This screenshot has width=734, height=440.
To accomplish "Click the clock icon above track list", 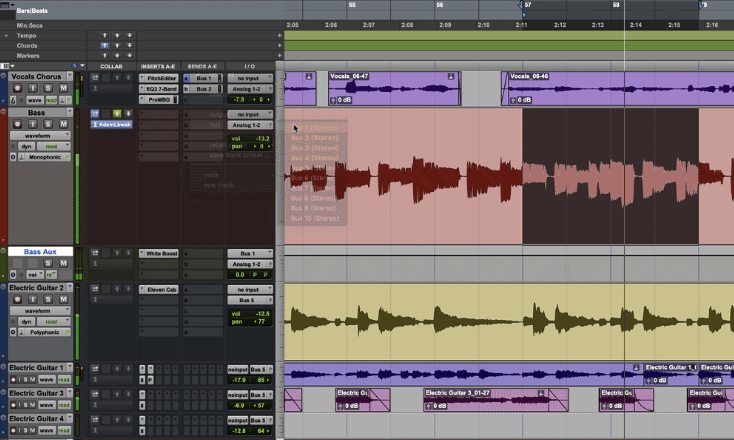I will pos(74,66).
